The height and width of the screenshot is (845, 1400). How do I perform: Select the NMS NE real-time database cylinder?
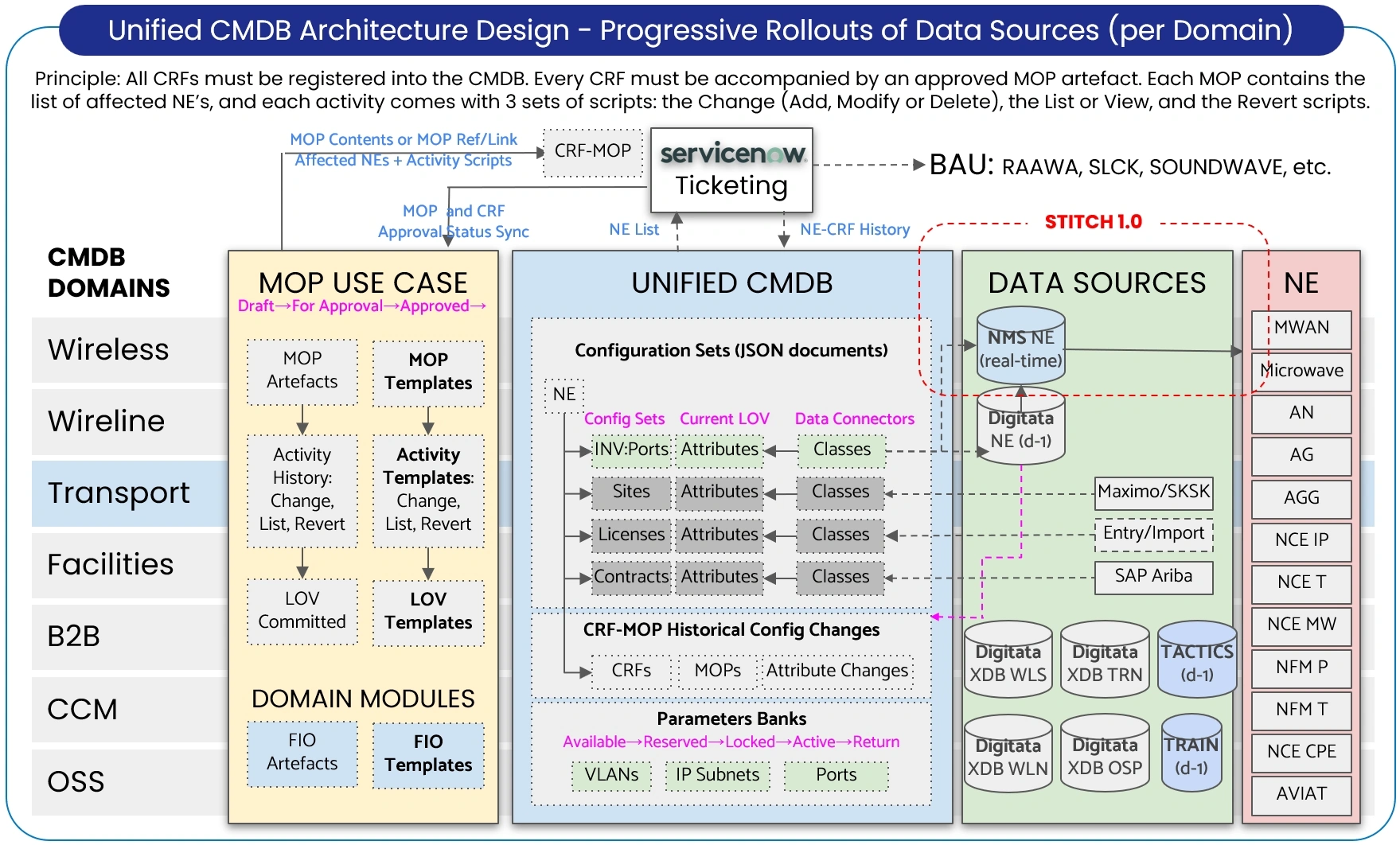[x=1020, y=347]
